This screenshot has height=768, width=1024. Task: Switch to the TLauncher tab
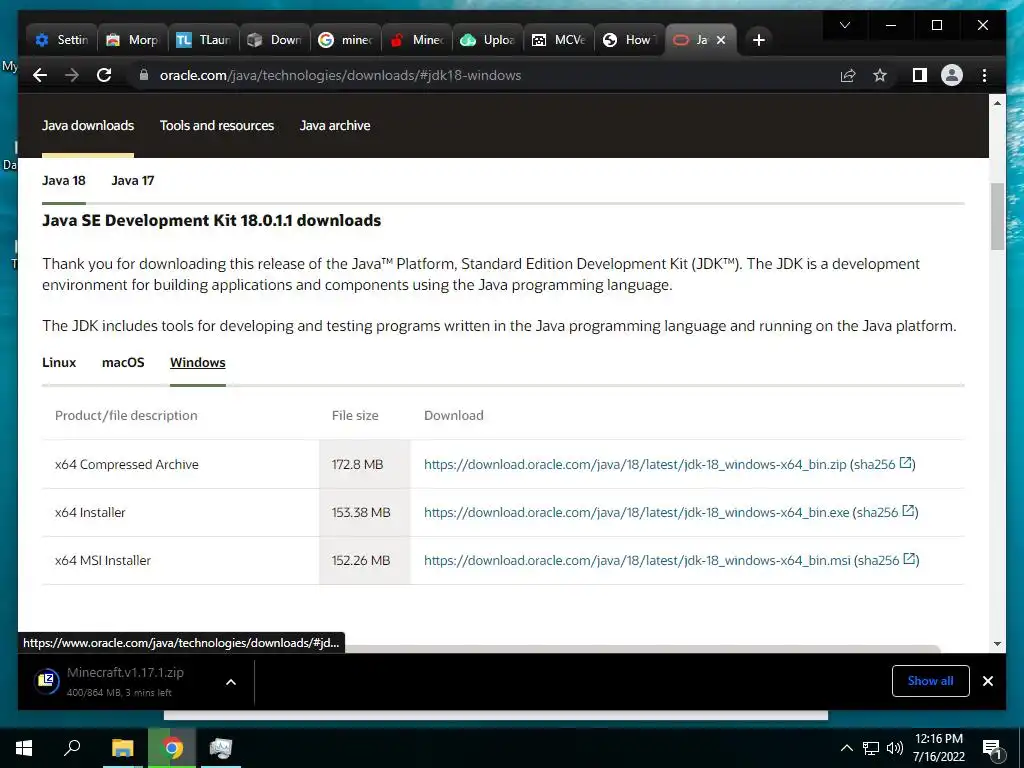(204, 40)
